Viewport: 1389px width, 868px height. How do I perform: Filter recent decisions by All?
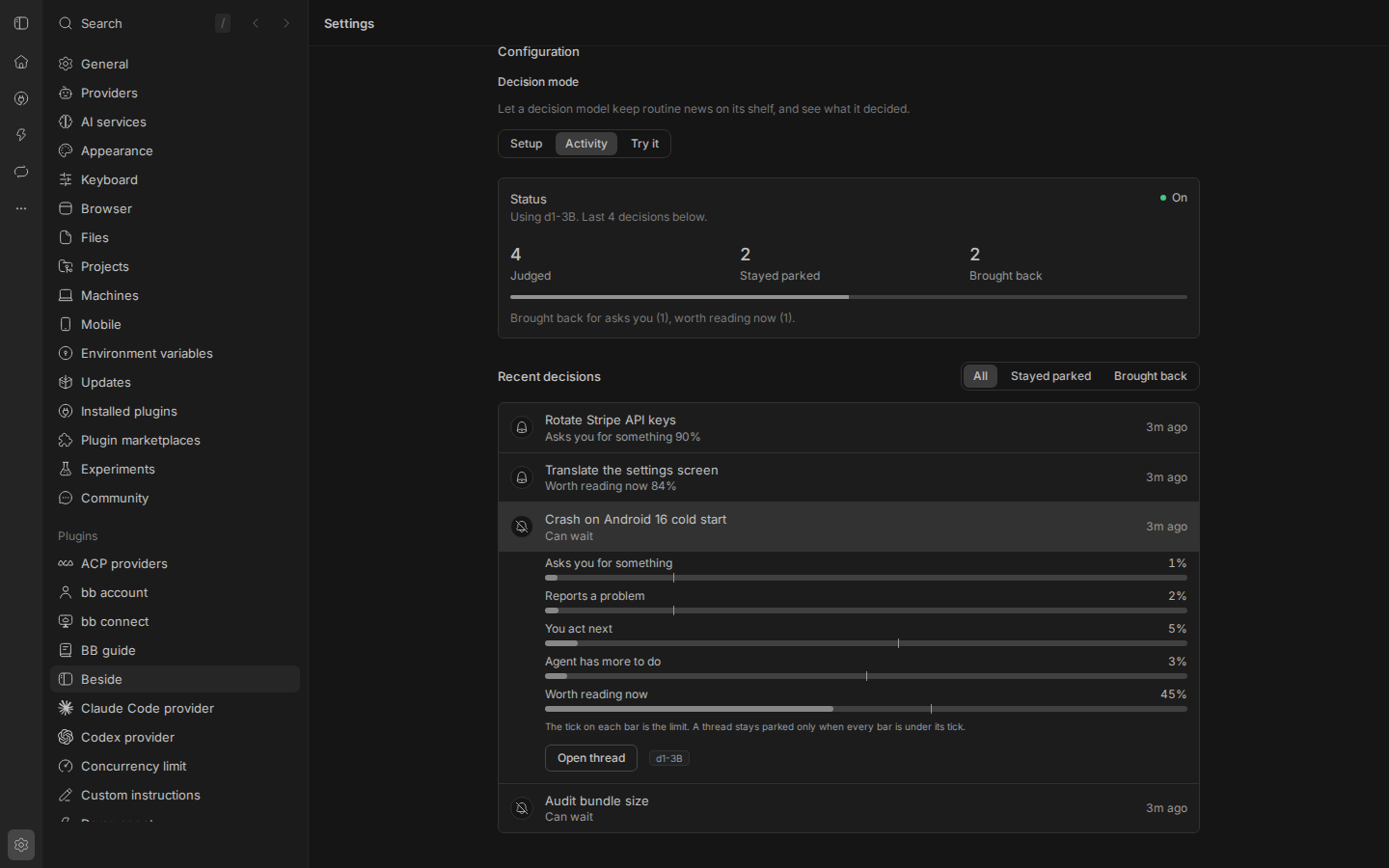point(980,376)
